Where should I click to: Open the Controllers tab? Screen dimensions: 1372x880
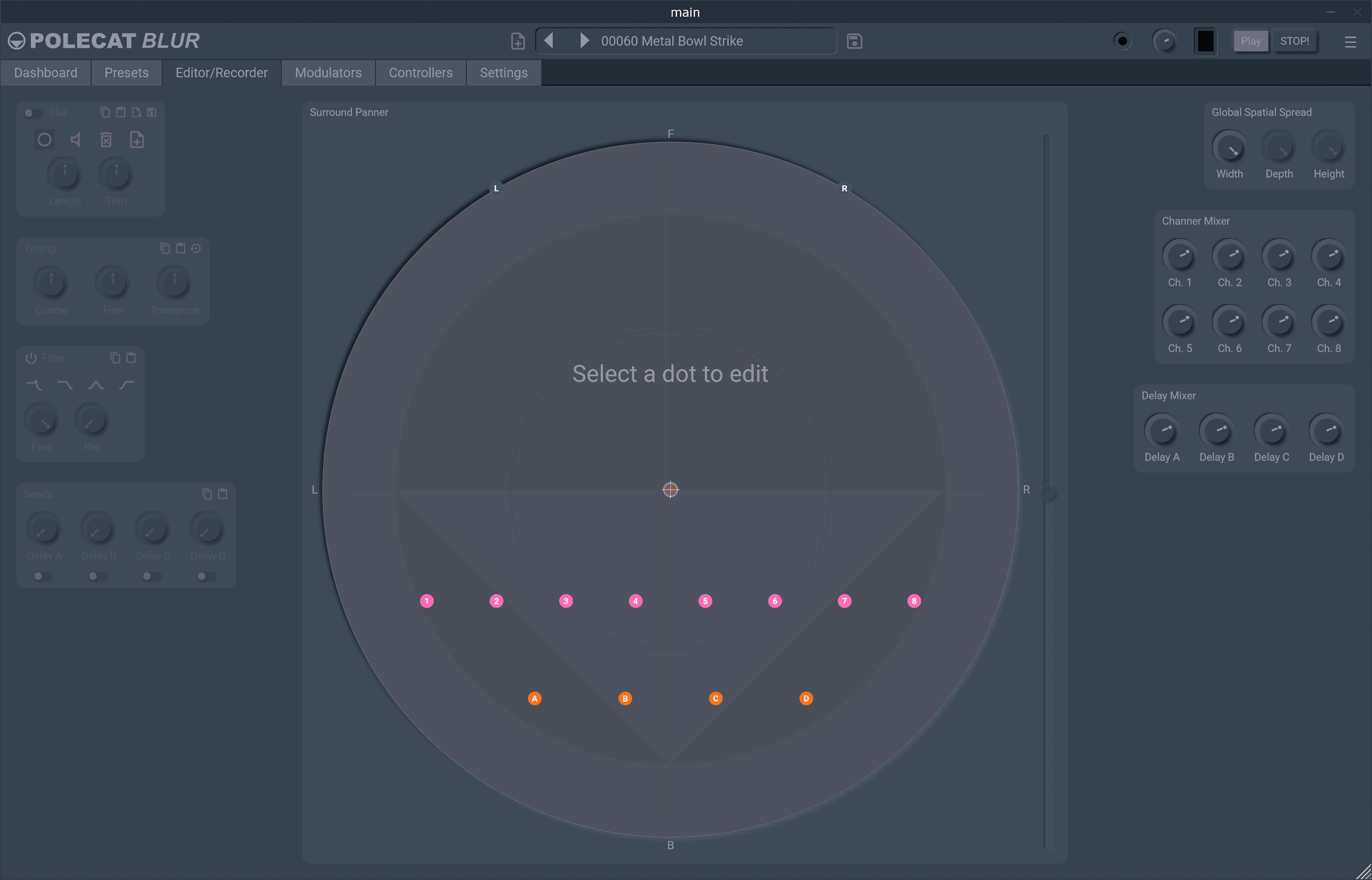pyautogui.click(x=421, y=73)
